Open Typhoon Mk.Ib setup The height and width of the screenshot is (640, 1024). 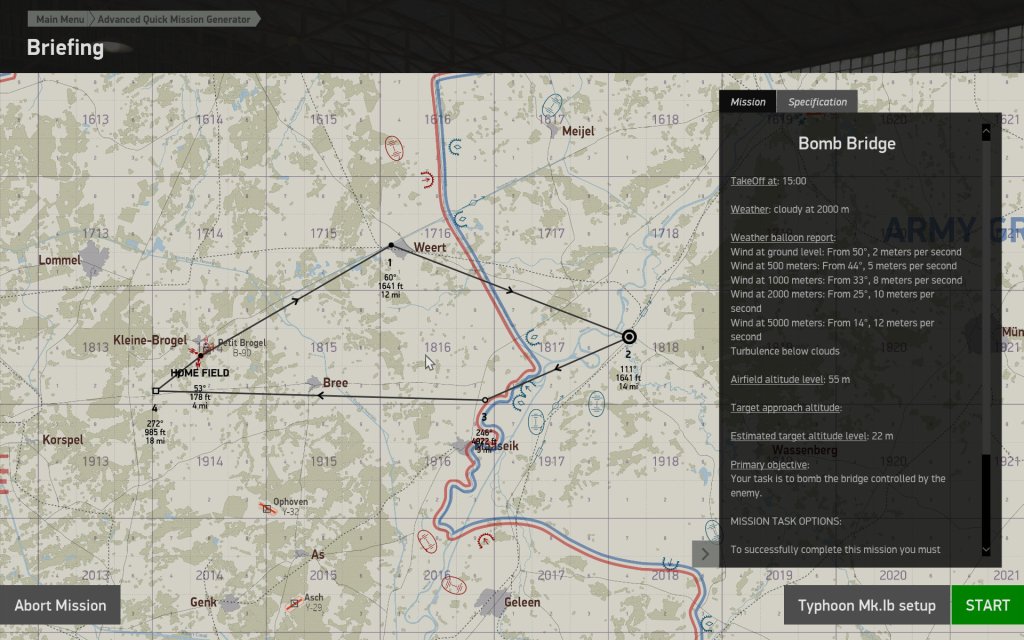[x=866, y=605]
